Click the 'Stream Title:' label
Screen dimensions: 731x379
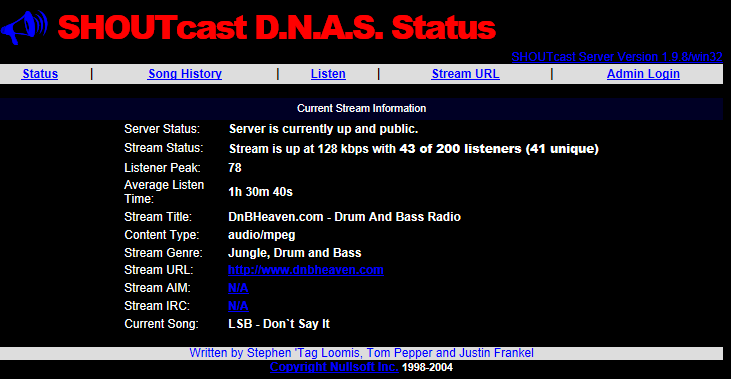coord(158,217)
